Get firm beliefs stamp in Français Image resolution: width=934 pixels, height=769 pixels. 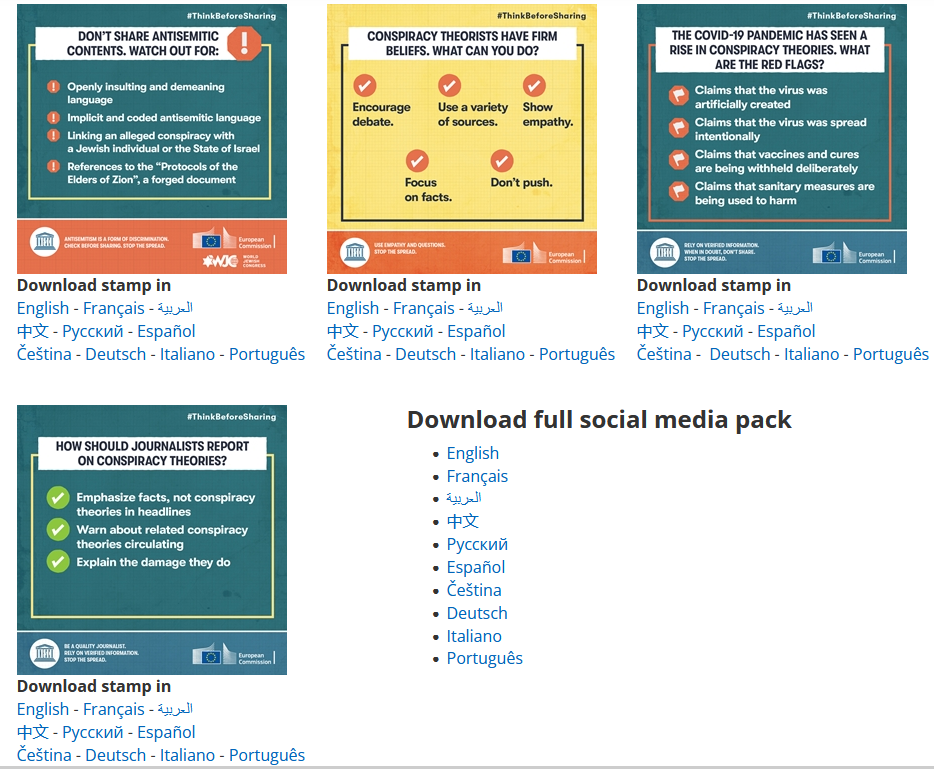click(424, 308)
